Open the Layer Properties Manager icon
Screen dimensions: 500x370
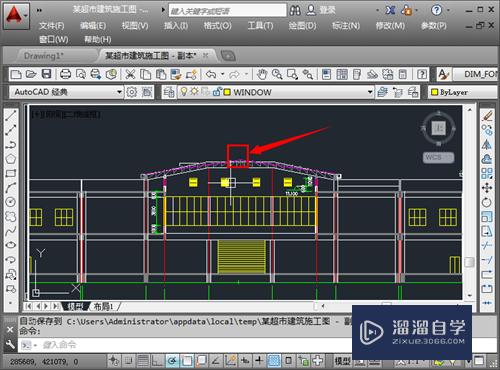point(169,92)
